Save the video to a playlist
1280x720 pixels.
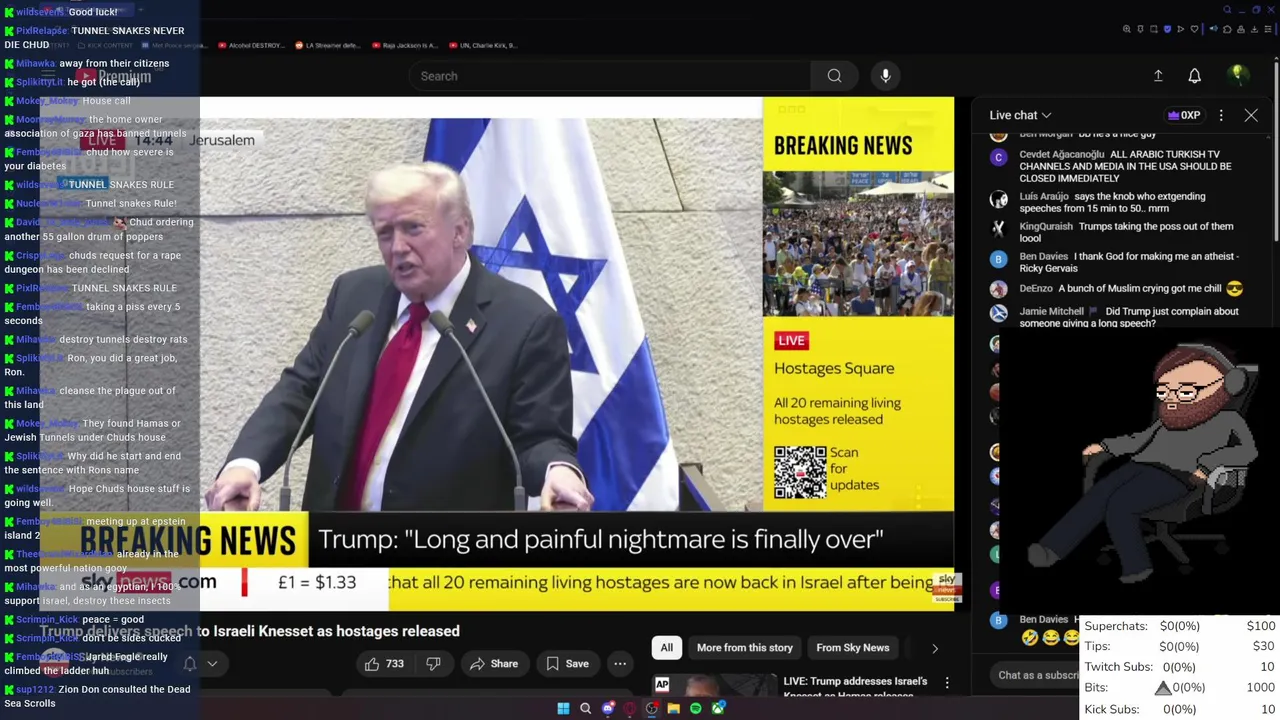coord(567,664)
